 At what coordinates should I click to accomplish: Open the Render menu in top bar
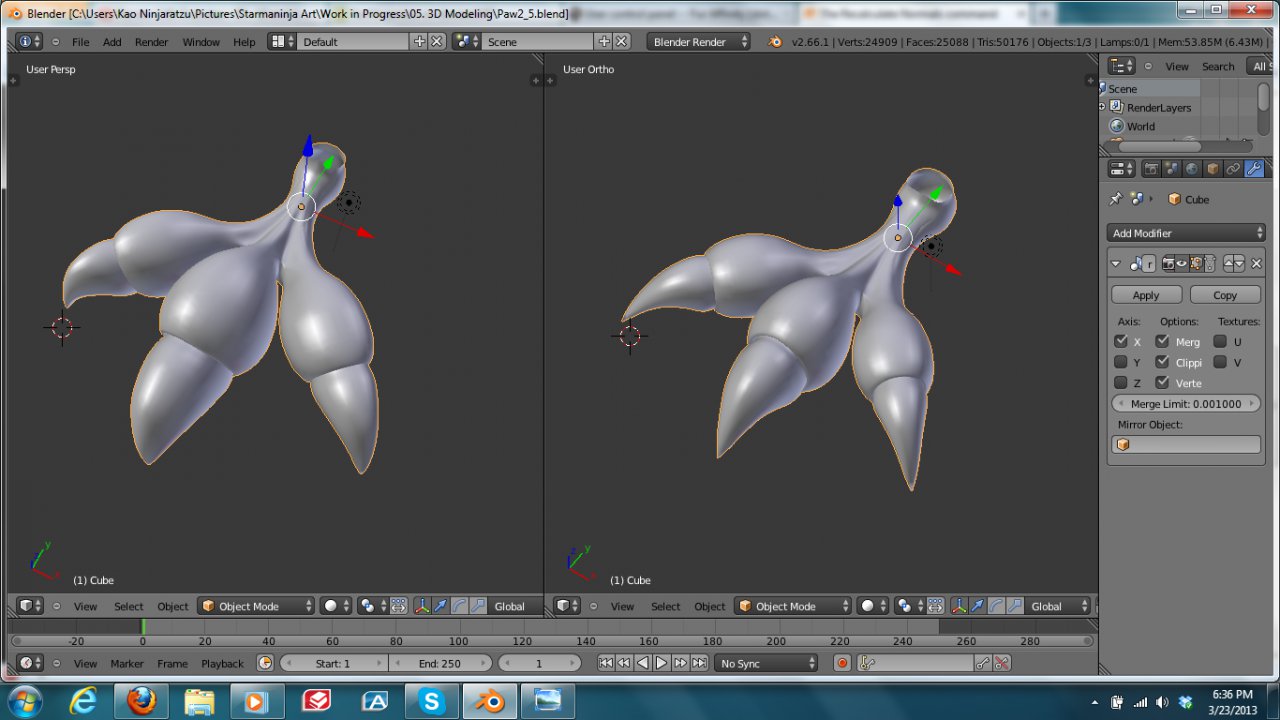click(151, 42)
